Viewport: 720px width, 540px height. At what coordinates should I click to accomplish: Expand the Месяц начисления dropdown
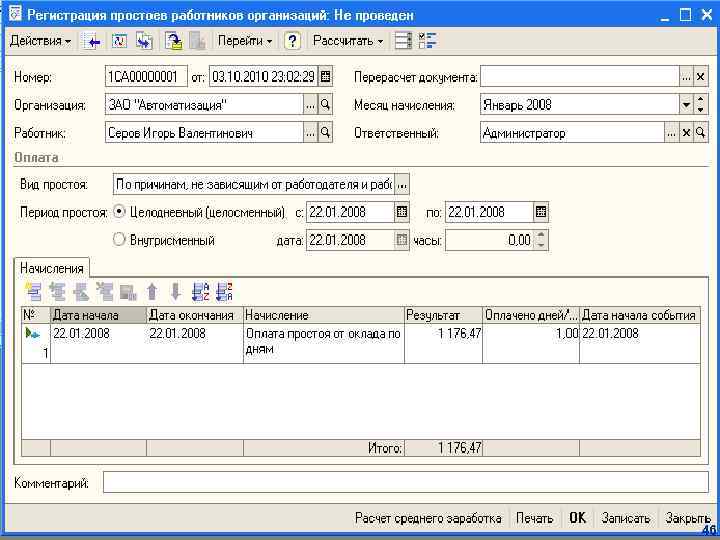pos(686,105)
